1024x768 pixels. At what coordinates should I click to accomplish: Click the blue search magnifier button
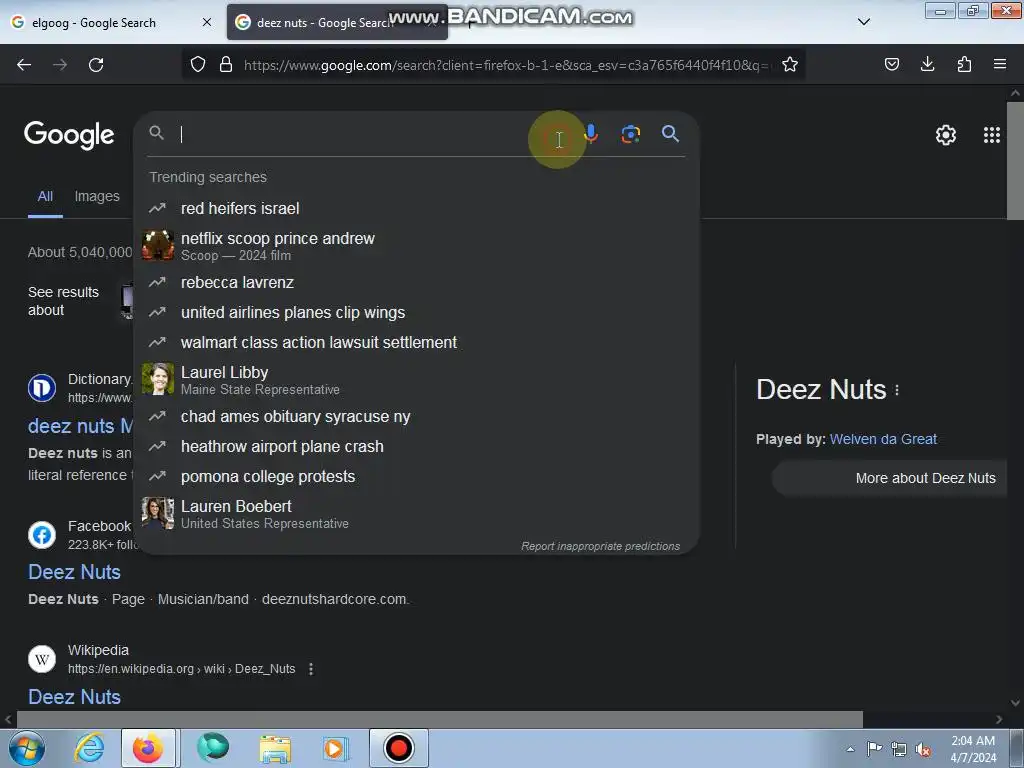pyautogui.click(x=670, y=134)
